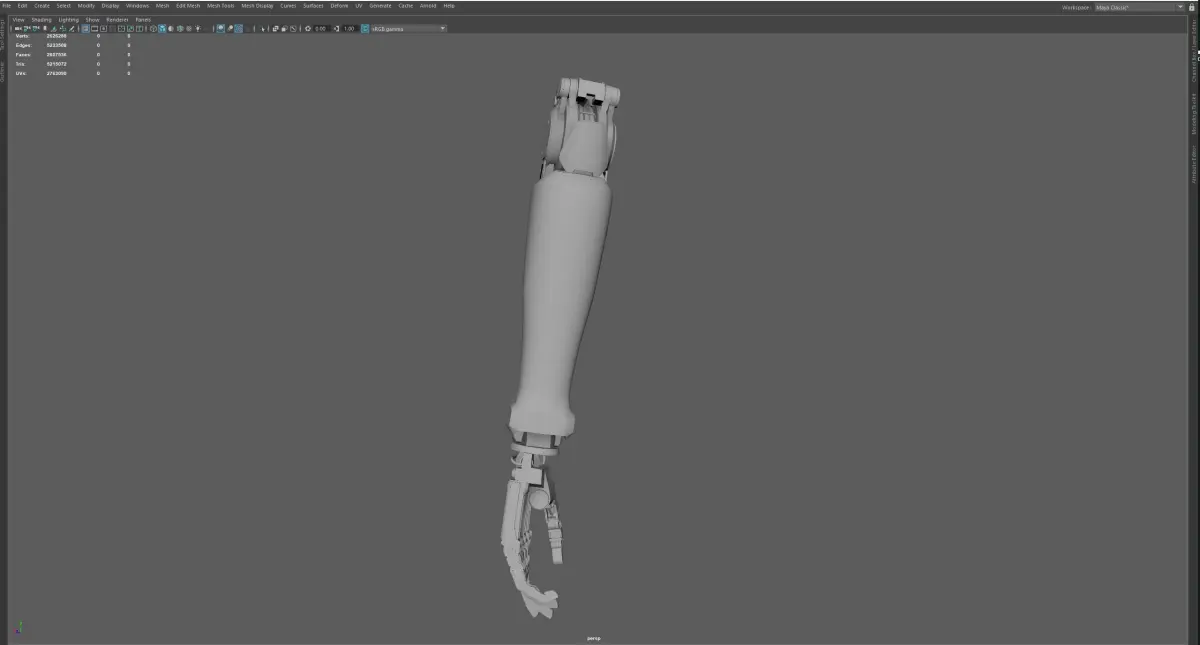The width and height of the screenshot is (1200, 645).
Task: Click X-Ray Active Components icon
Action: pos(285,28)
